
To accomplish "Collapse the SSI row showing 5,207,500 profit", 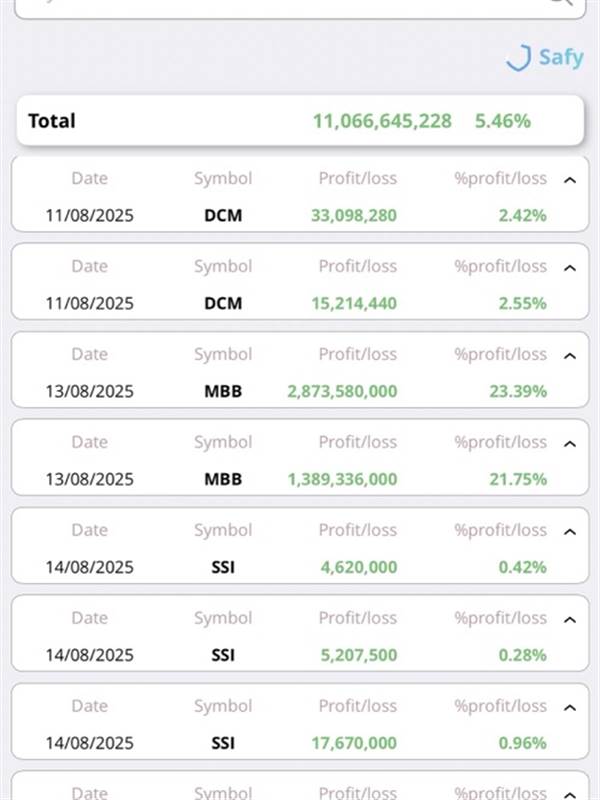I will (570, 620).
